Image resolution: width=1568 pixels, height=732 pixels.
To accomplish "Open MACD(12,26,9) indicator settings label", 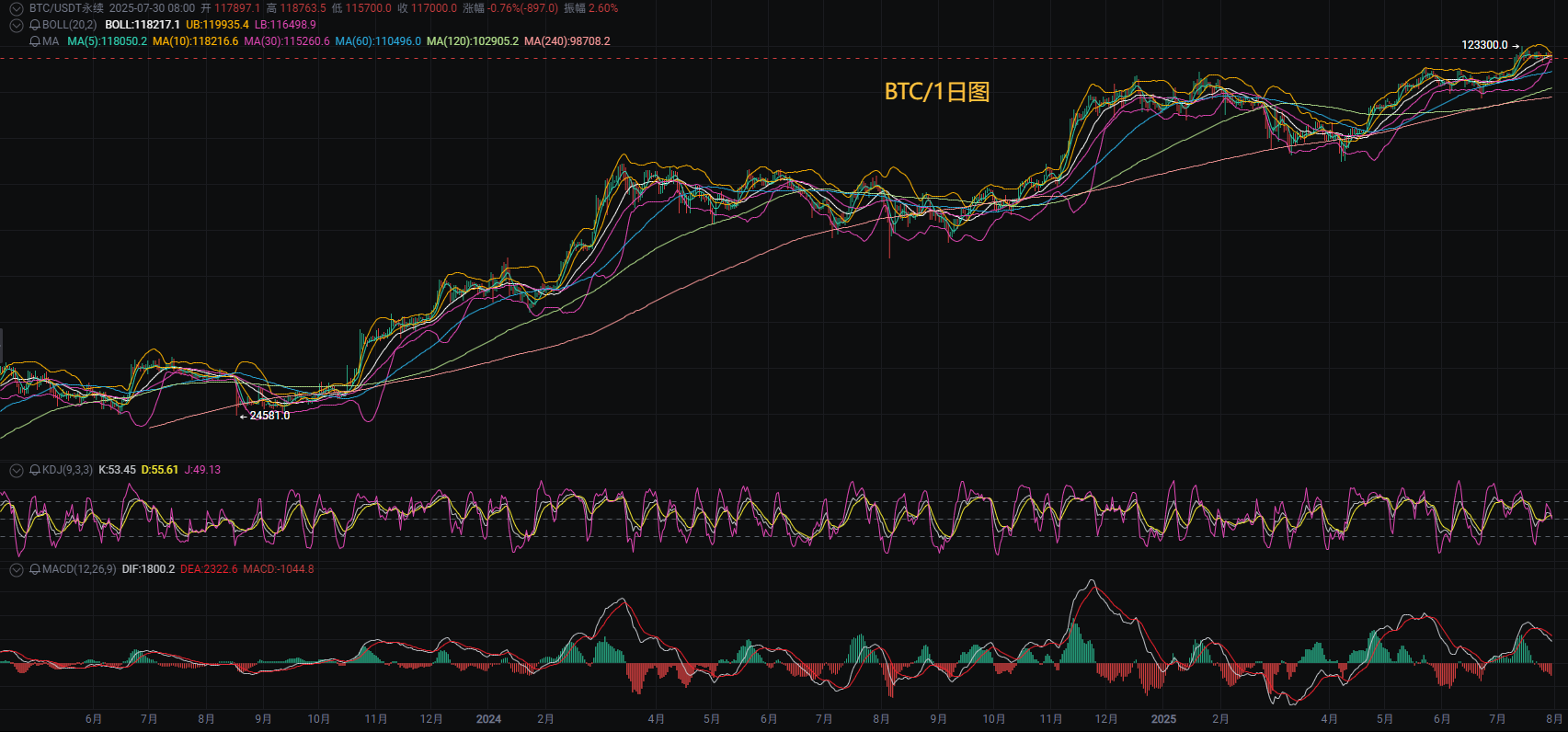I will click(x=79, y=569).
